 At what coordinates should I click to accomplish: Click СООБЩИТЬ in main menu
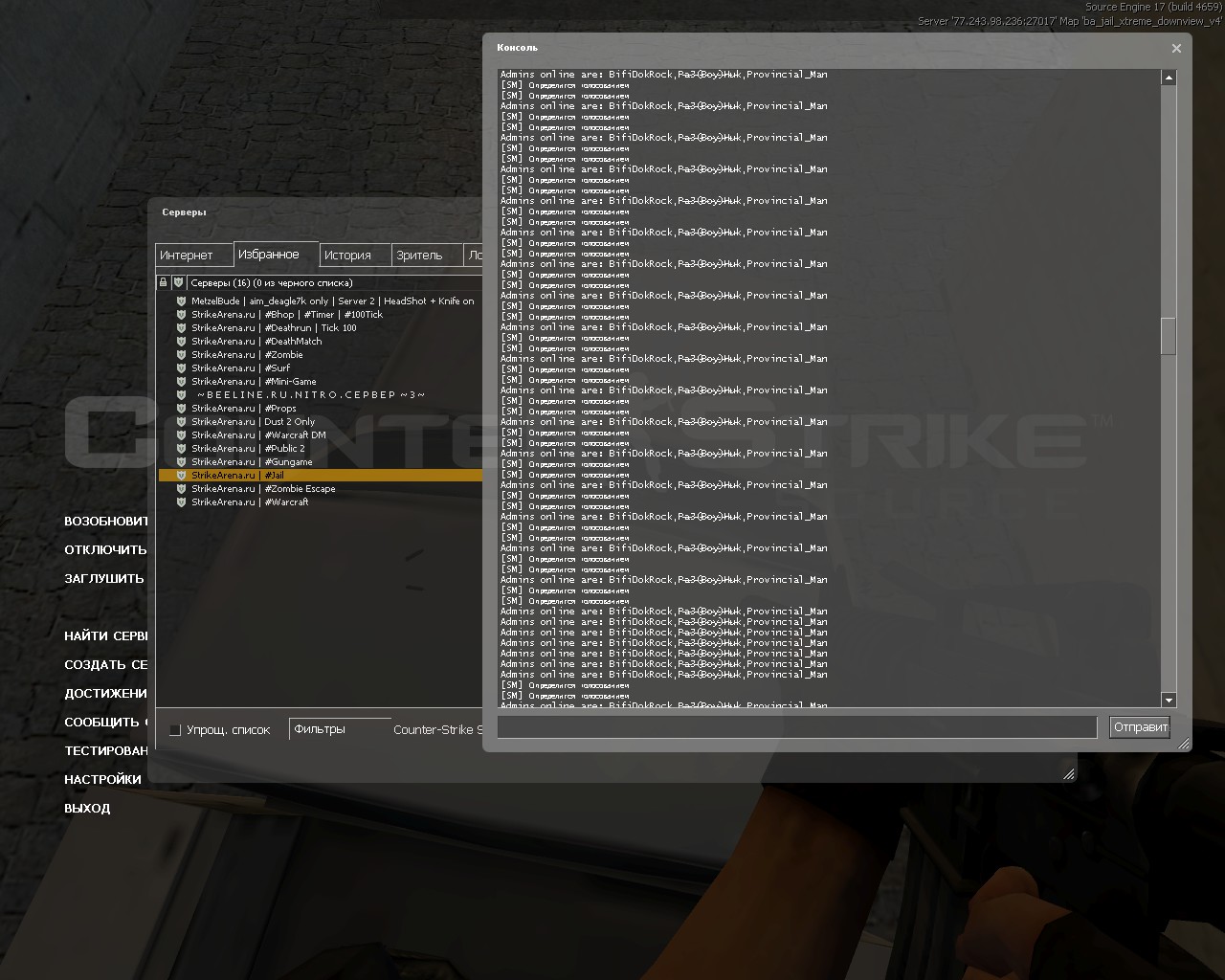coord(105,723)
